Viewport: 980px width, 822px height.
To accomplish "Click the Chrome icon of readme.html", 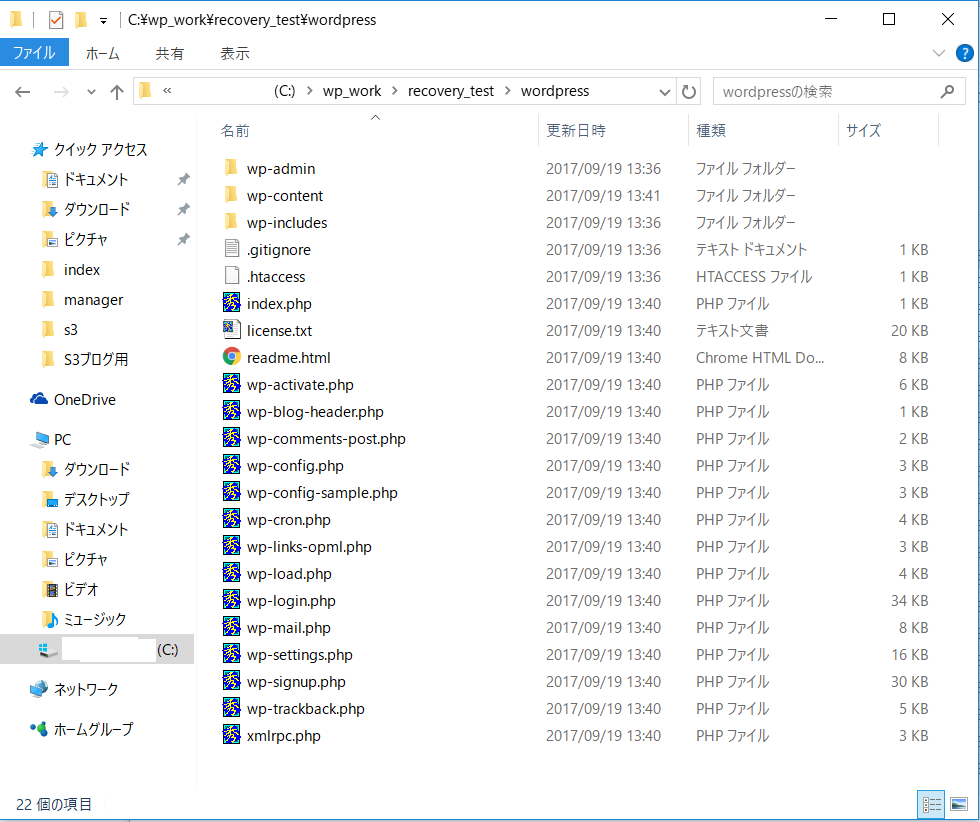I will tap(231, 356).
